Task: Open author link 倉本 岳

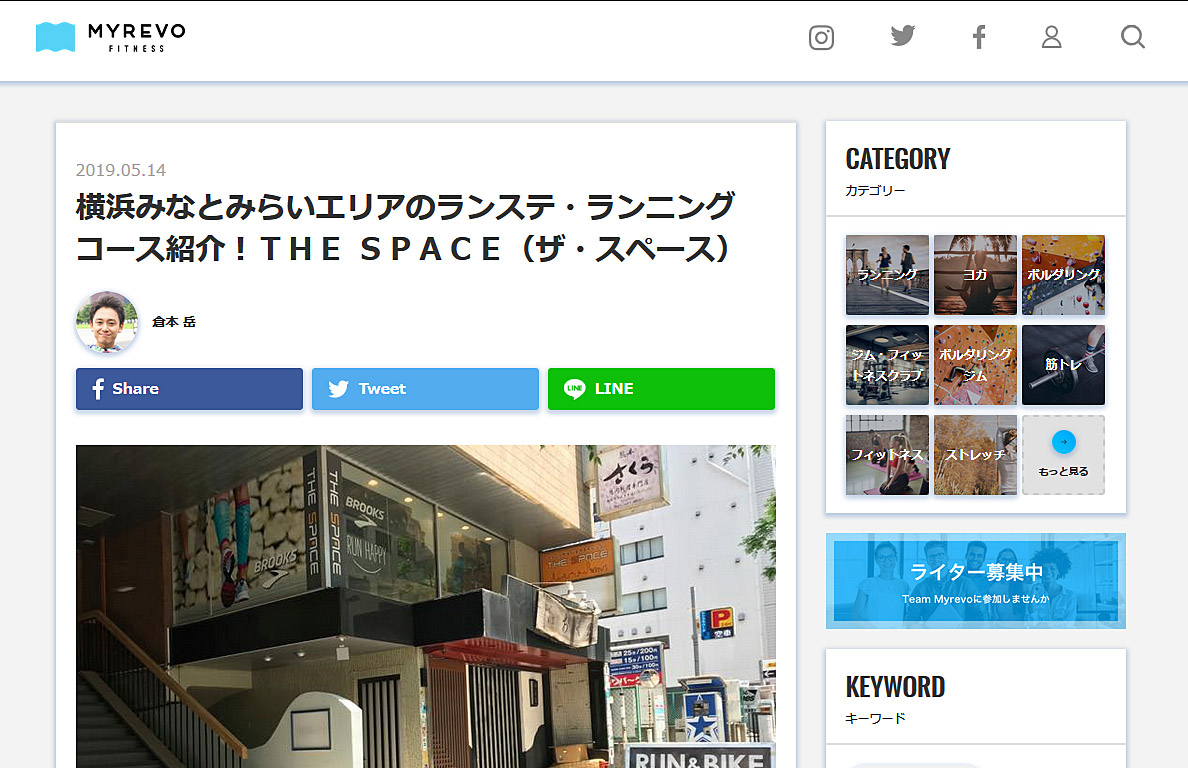Action: point(174,322)
